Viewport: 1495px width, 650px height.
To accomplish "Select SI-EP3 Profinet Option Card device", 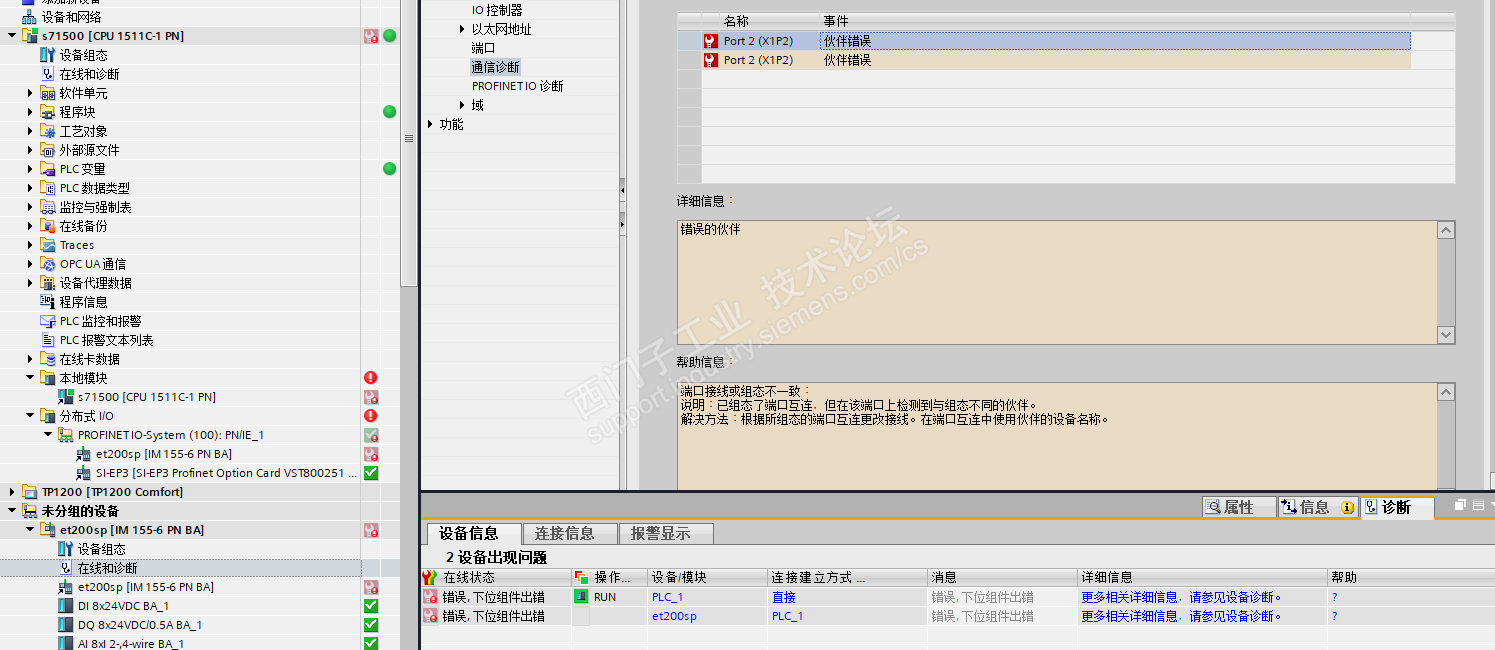I will 226,473.
